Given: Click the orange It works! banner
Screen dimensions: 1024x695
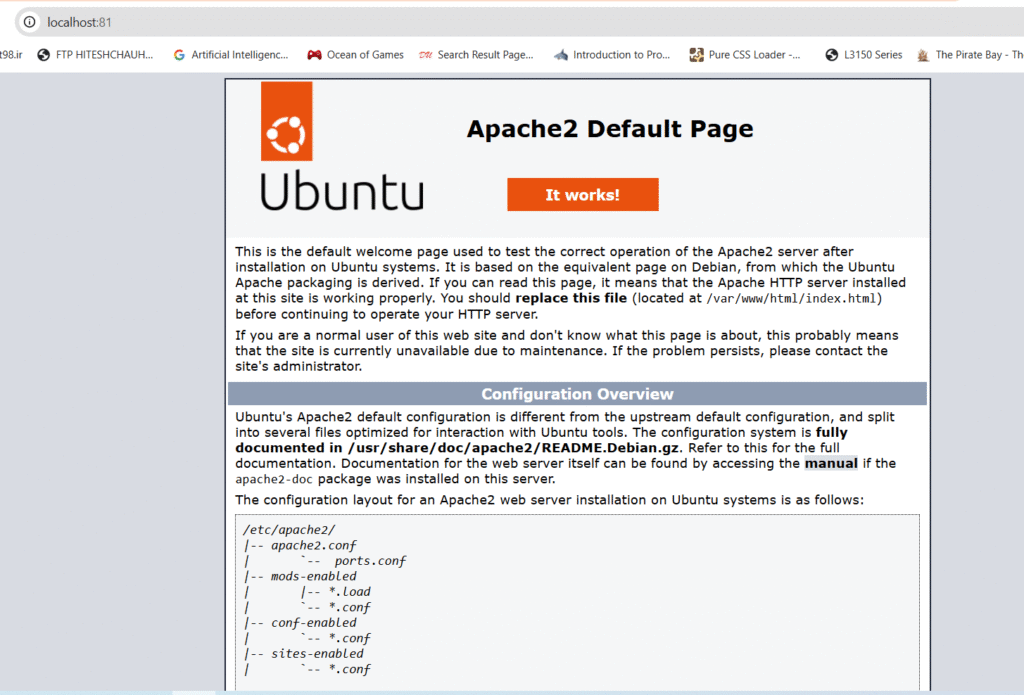Looking at the screenshot, I should pyautogui.click(x=582, y=195).
